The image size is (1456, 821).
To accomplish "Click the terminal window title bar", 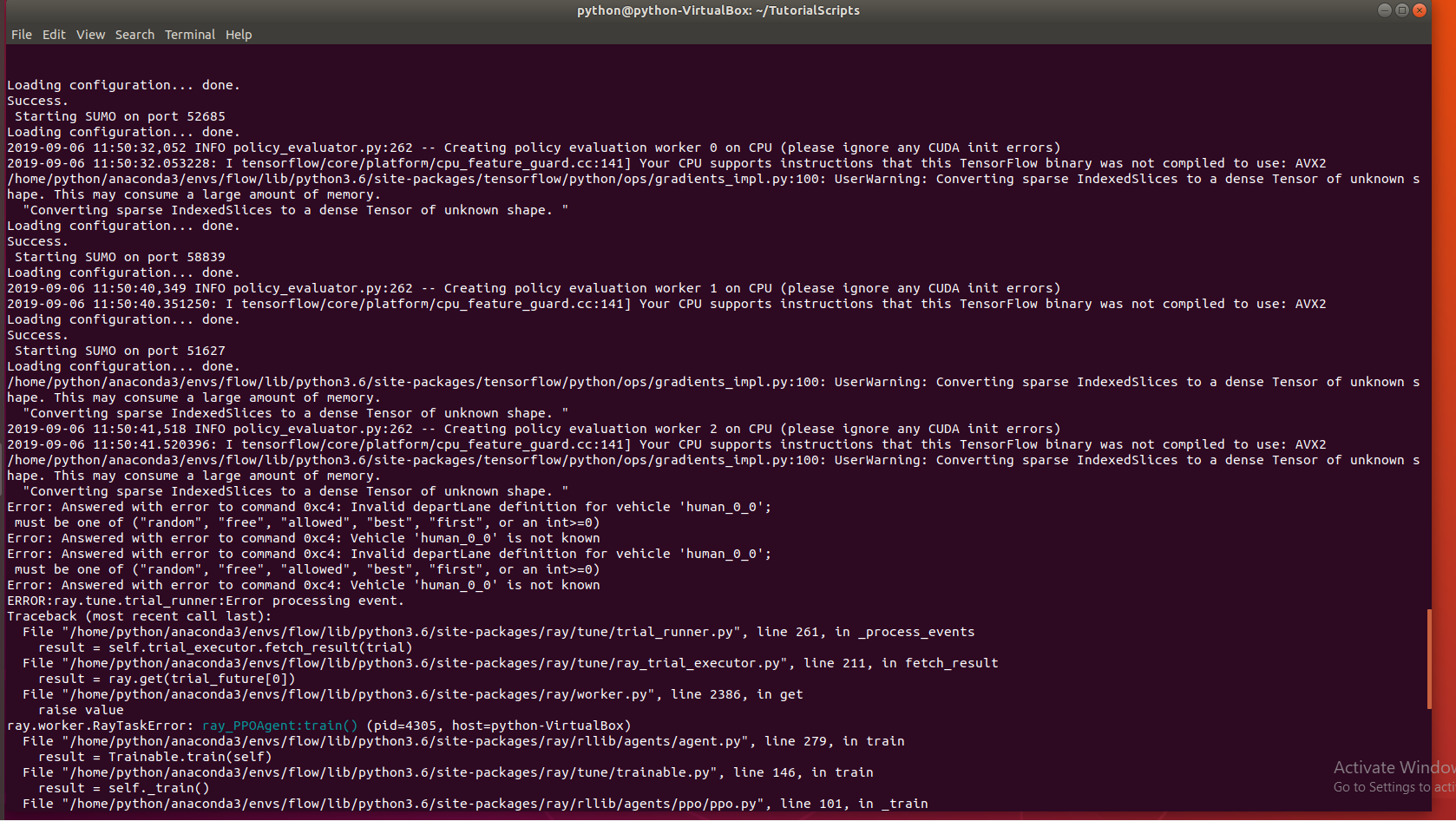I will (718, 10).
